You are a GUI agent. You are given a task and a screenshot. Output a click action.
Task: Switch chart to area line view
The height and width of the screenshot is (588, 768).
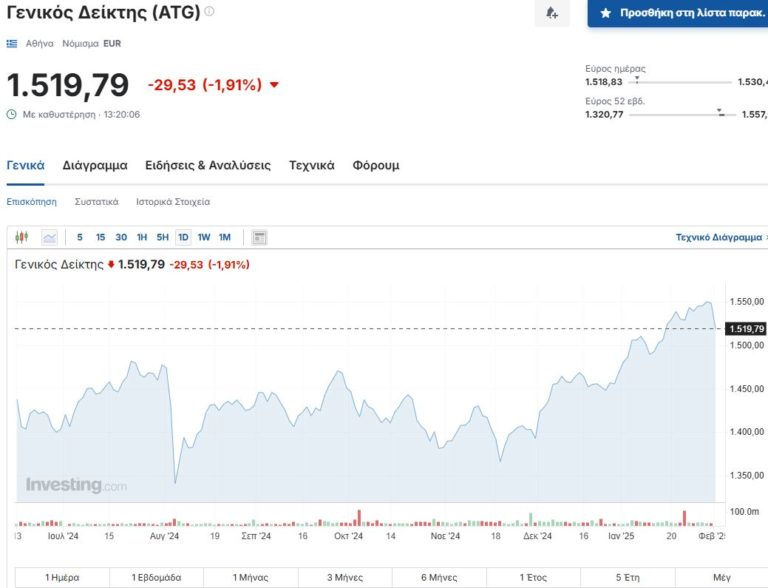pyautogui.click(x=49, y=237)
